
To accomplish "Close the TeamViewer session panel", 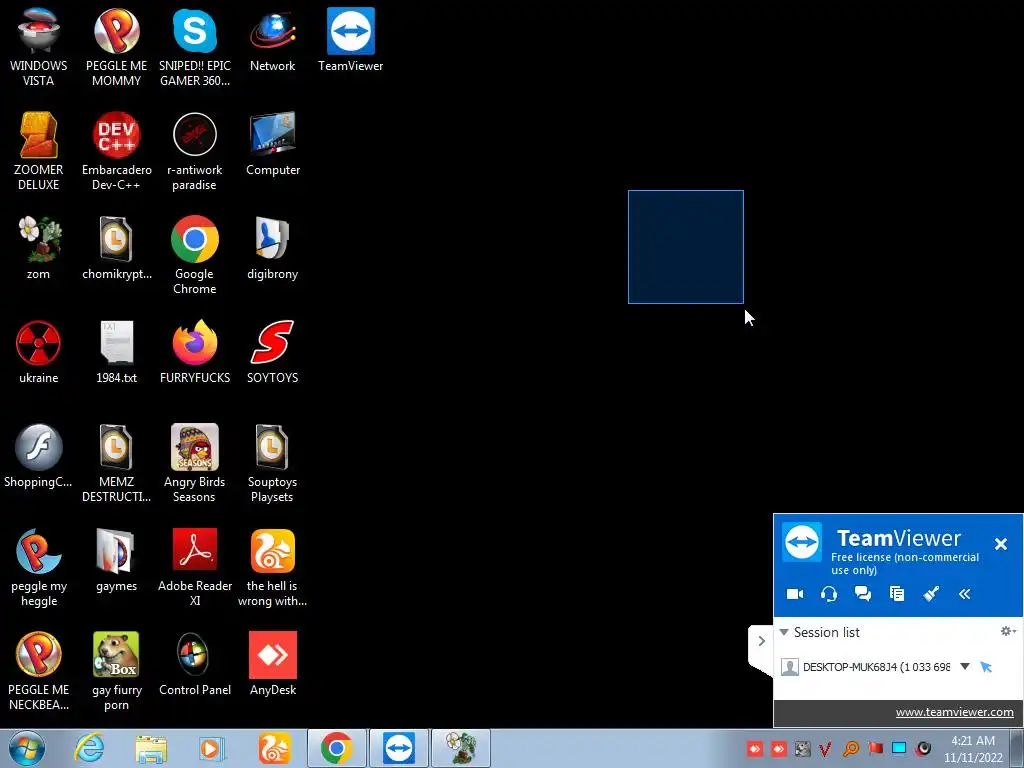I will 1000,544.
